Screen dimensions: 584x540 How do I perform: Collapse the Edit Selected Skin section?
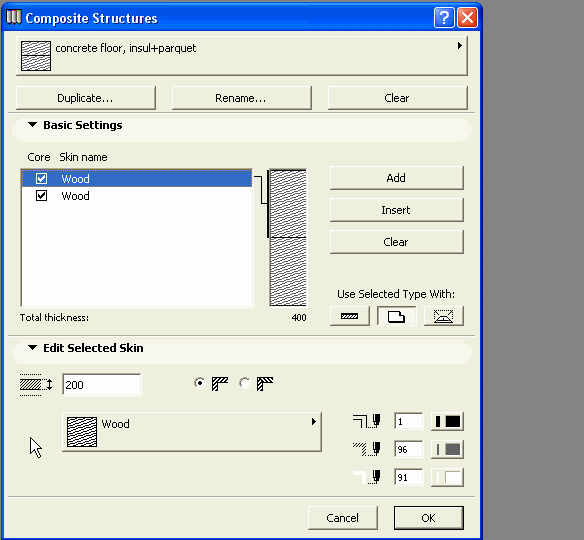coord(32,347)
